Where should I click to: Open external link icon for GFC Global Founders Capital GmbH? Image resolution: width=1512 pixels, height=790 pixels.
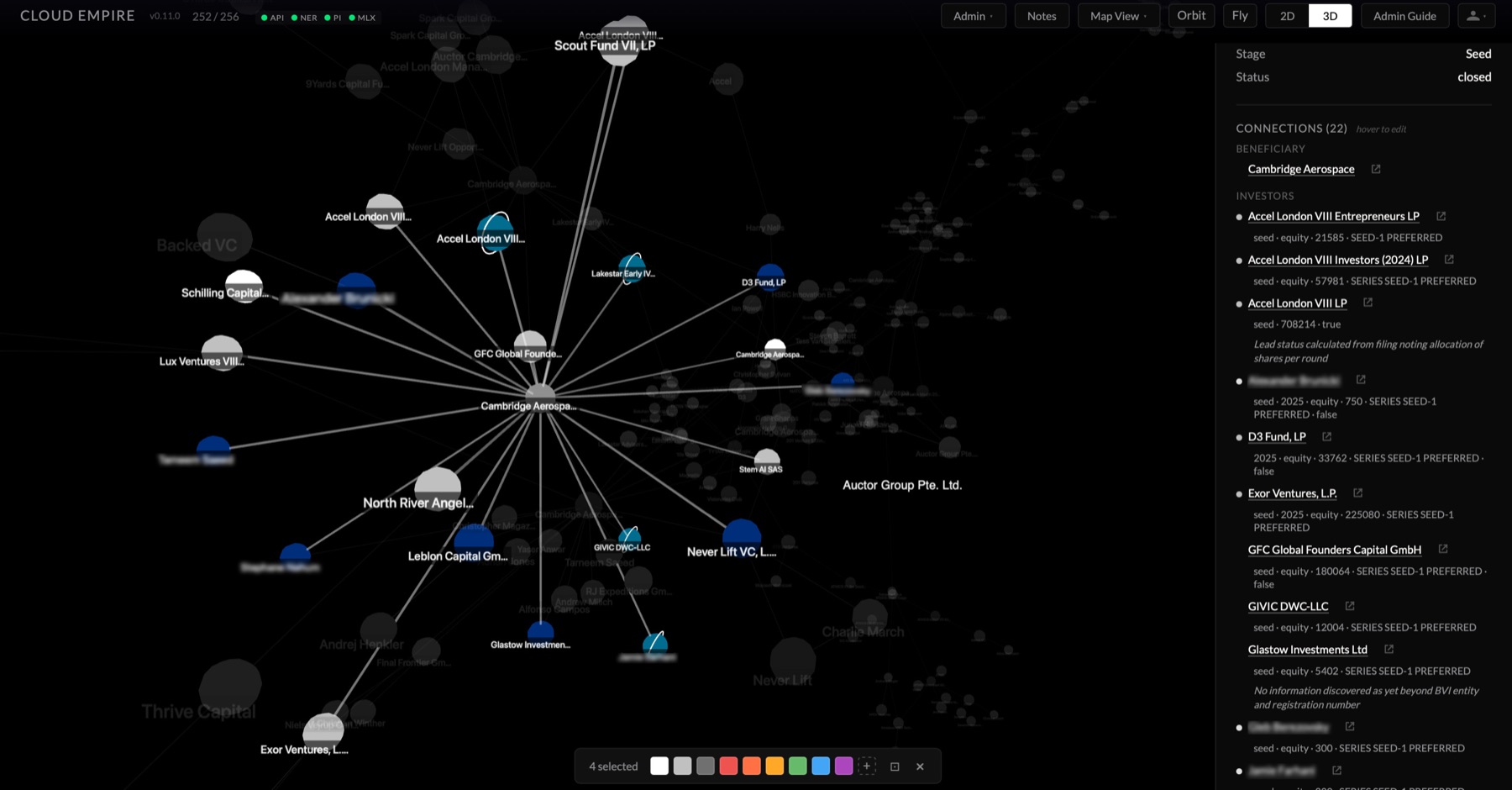tap(1442, 549)
